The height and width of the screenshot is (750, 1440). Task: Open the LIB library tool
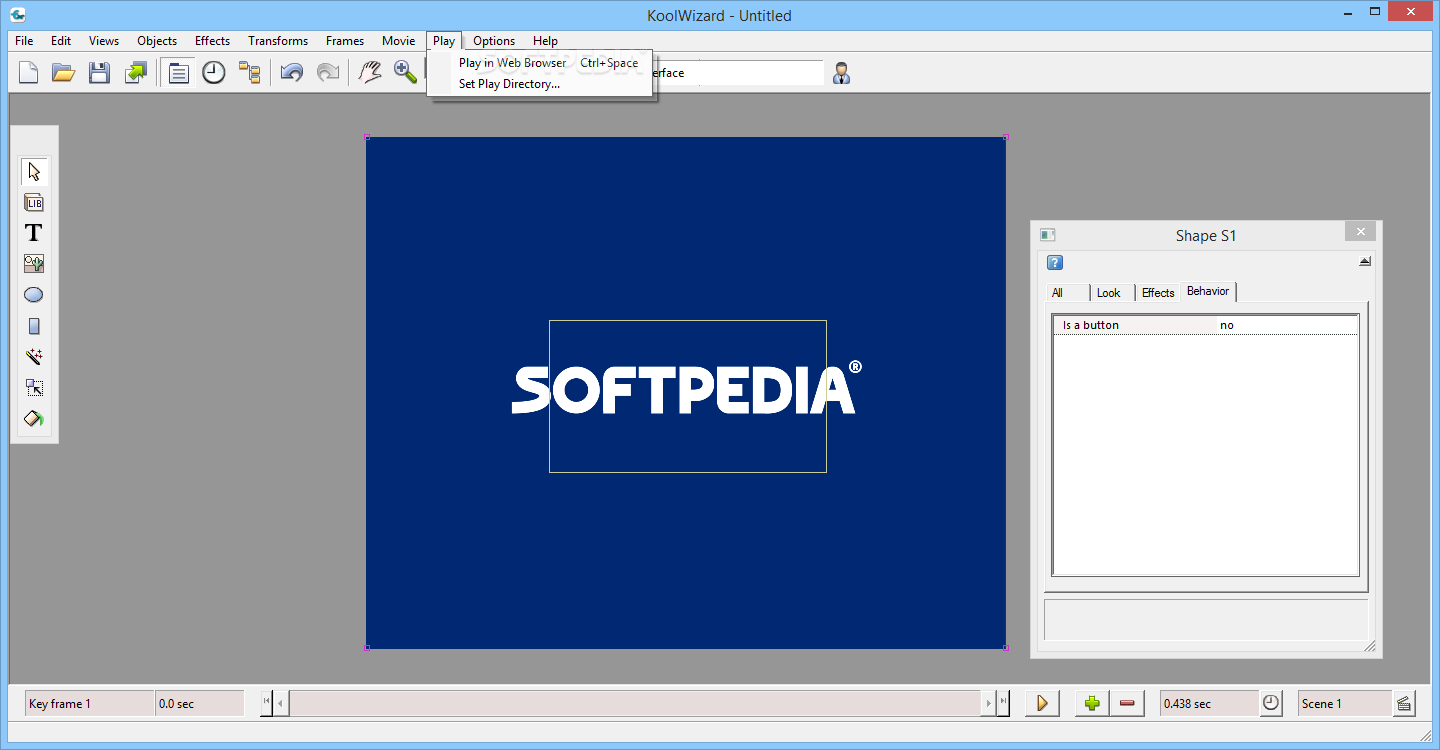pyautogui.click(x=34, y=202)
